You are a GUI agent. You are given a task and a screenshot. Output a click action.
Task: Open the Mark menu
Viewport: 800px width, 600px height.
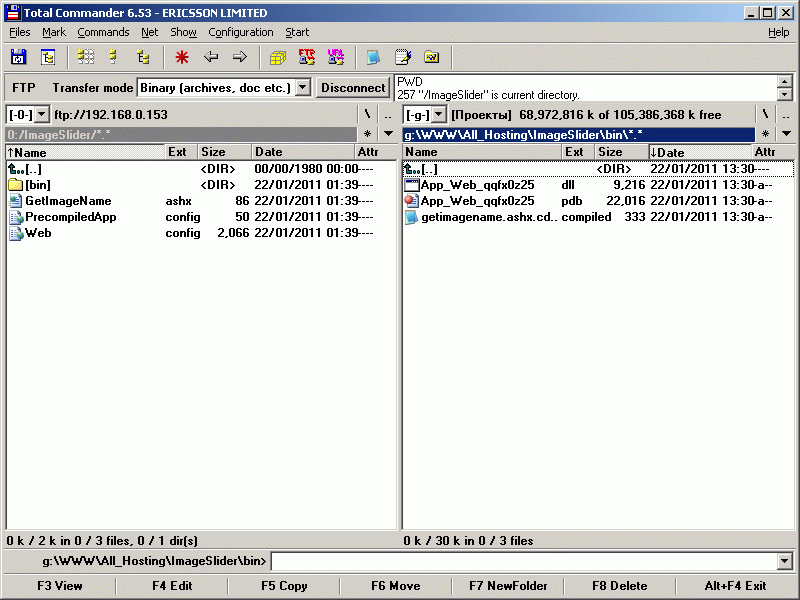[x=54, y=32]
